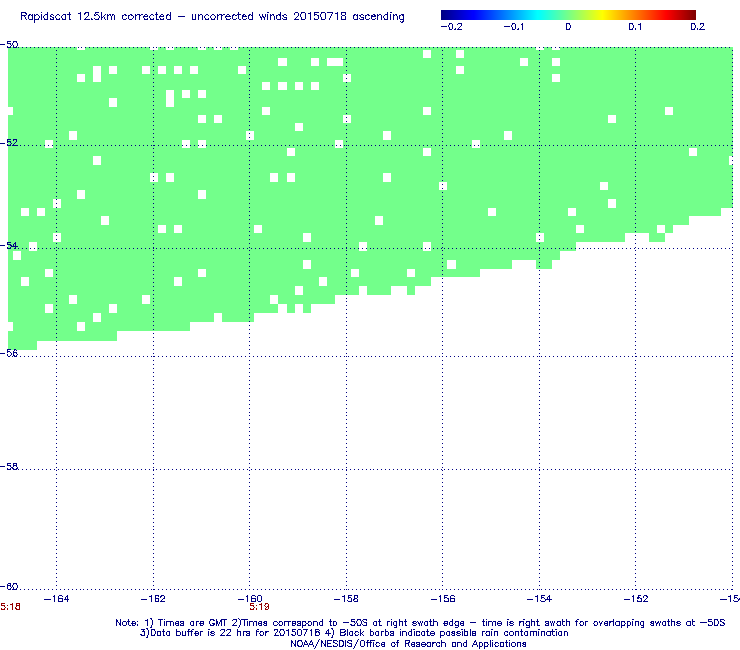Click the red 5:18 swath time label
This screenshot has height=650, width=740.
(x=10, y=607)
